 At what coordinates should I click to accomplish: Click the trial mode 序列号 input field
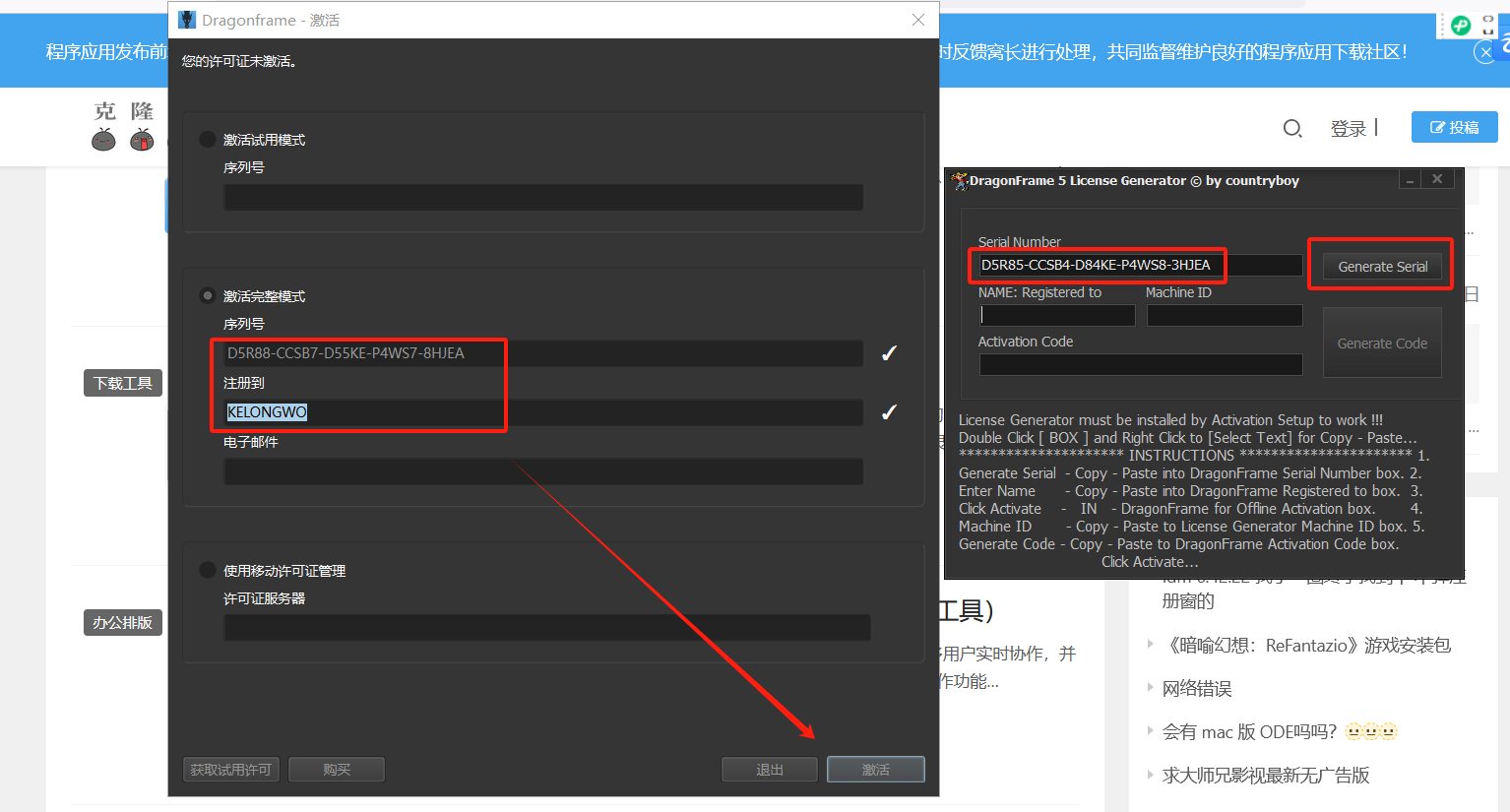click(x=543, y=197)
